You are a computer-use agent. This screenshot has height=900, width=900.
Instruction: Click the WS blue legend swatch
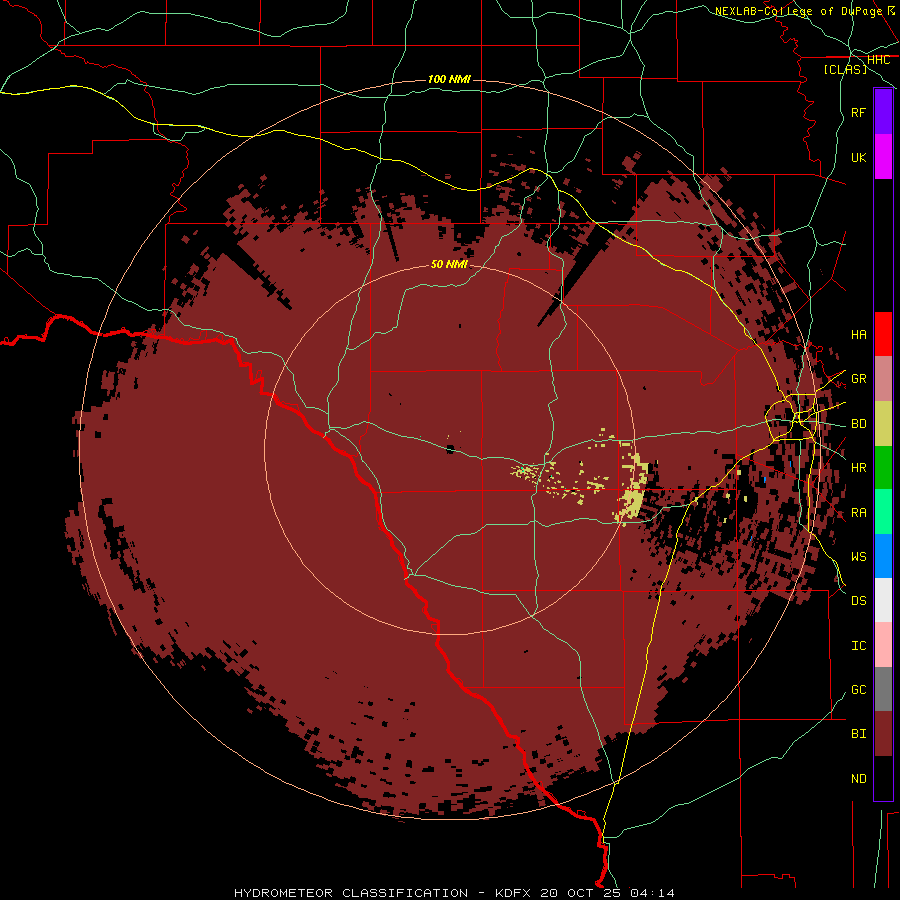883,556
